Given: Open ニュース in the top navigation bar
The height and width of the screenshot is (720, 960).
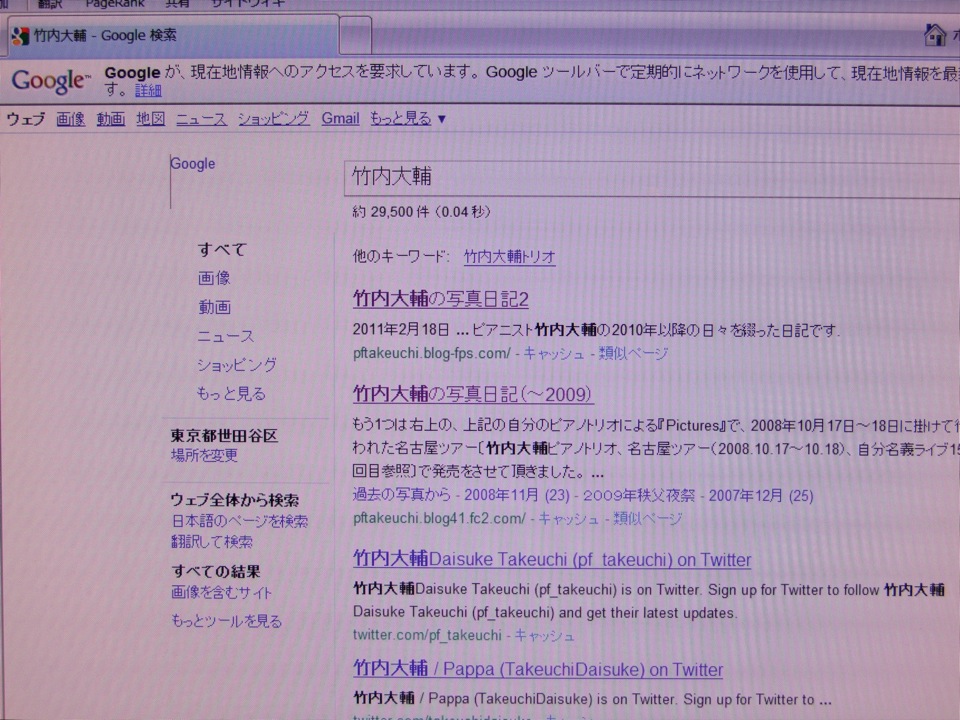Looking at the screenshot, I should click(201, 119).
